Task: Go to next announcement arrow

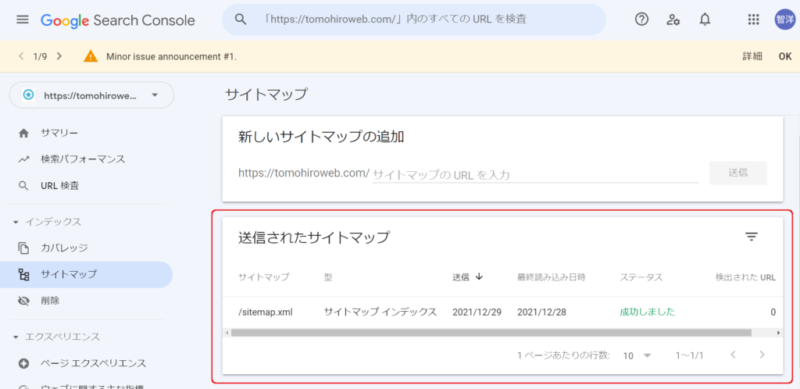Action: (x=59, y=56)
